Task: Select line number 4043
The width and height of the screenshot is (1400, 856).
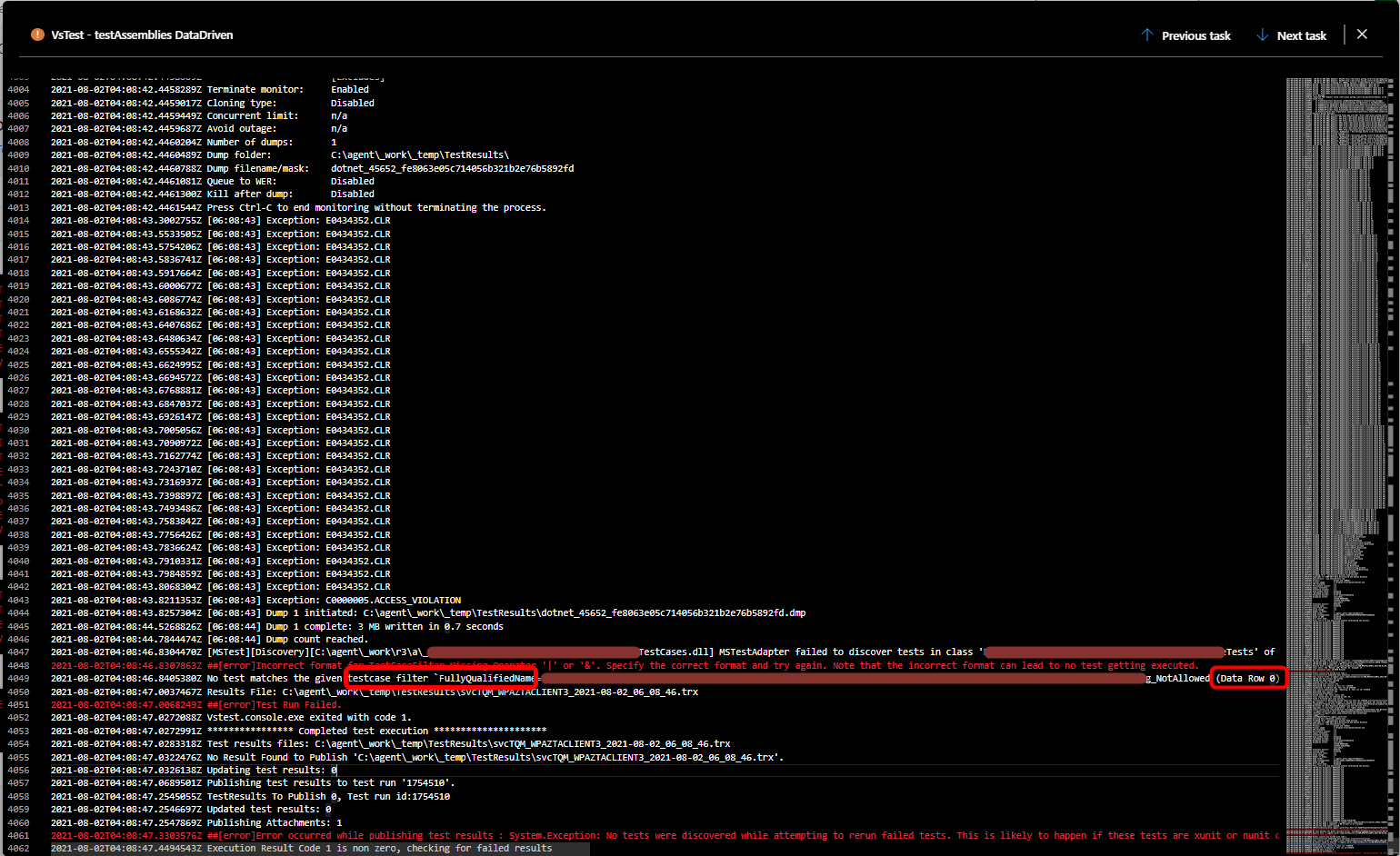Action: point(18,600)
